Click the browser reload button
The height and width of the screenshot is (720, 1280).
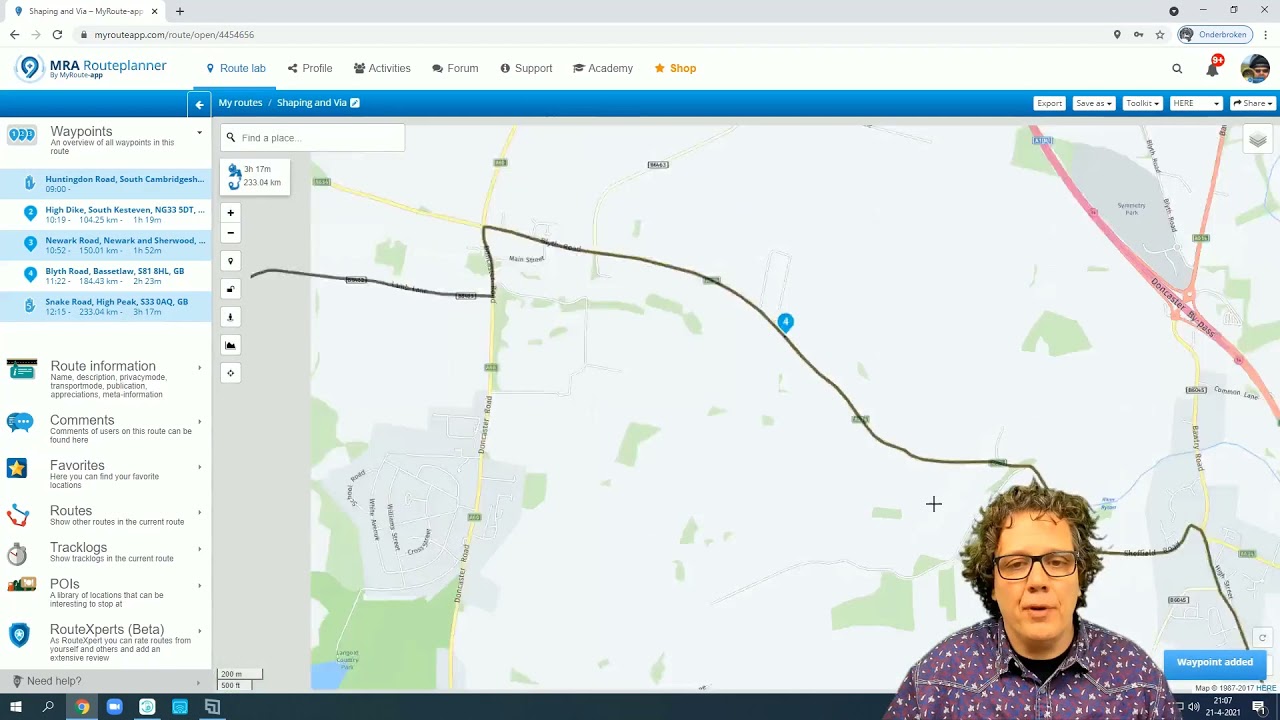click(57, 34)
